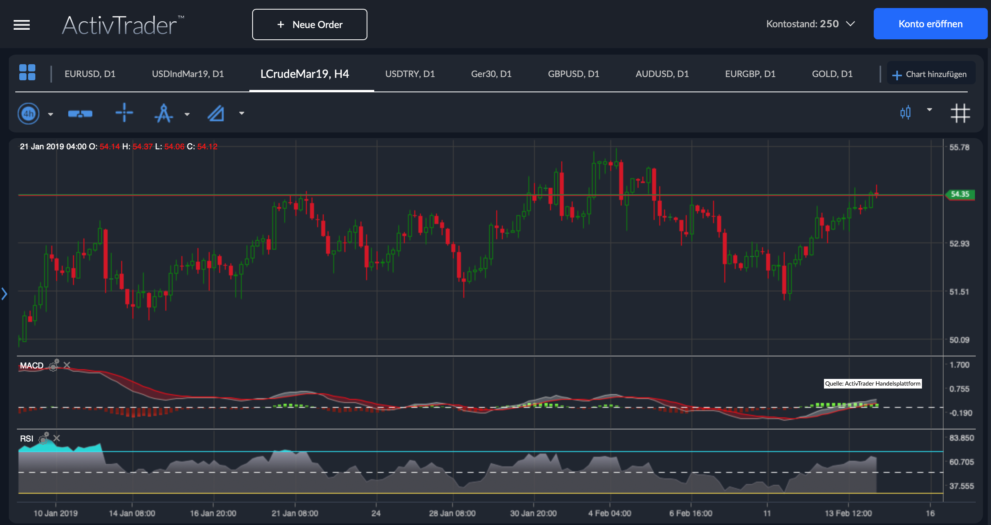
Task: Click the 55.78 price axis label
Action: point(959,147)
